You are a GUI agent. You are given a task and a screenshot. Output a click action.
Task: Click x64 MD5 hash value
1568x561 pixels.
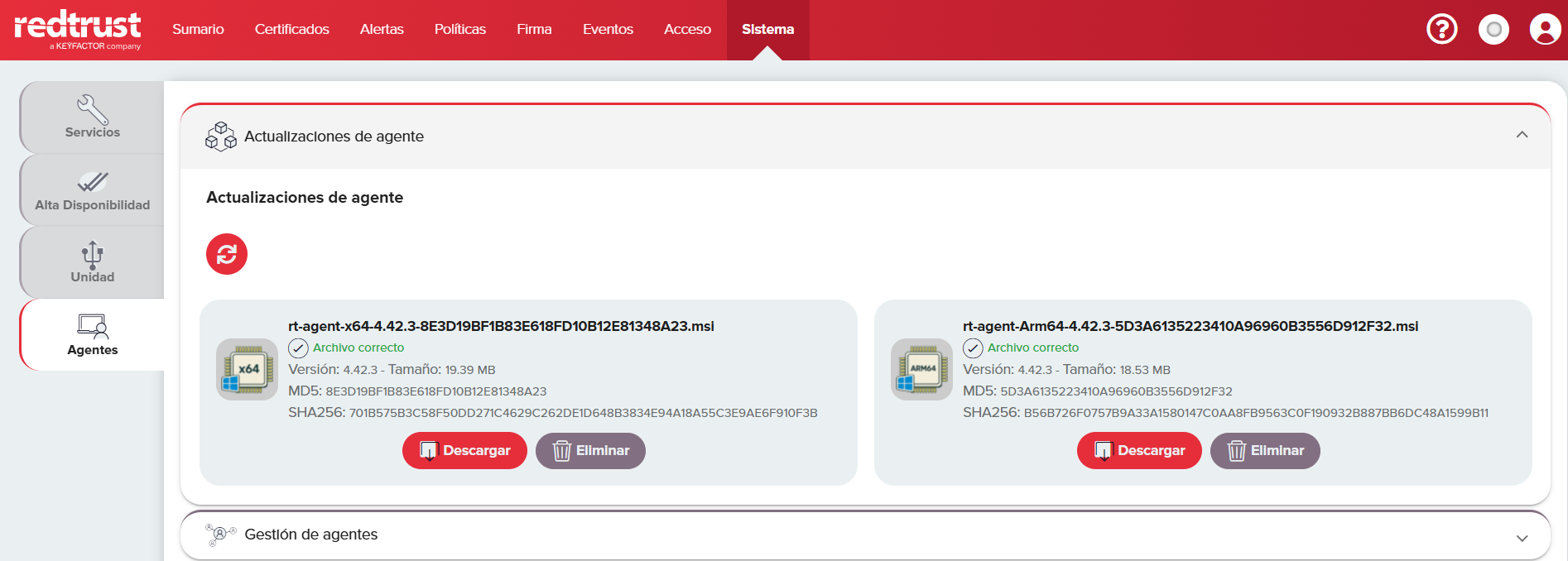tap(436, 391)
